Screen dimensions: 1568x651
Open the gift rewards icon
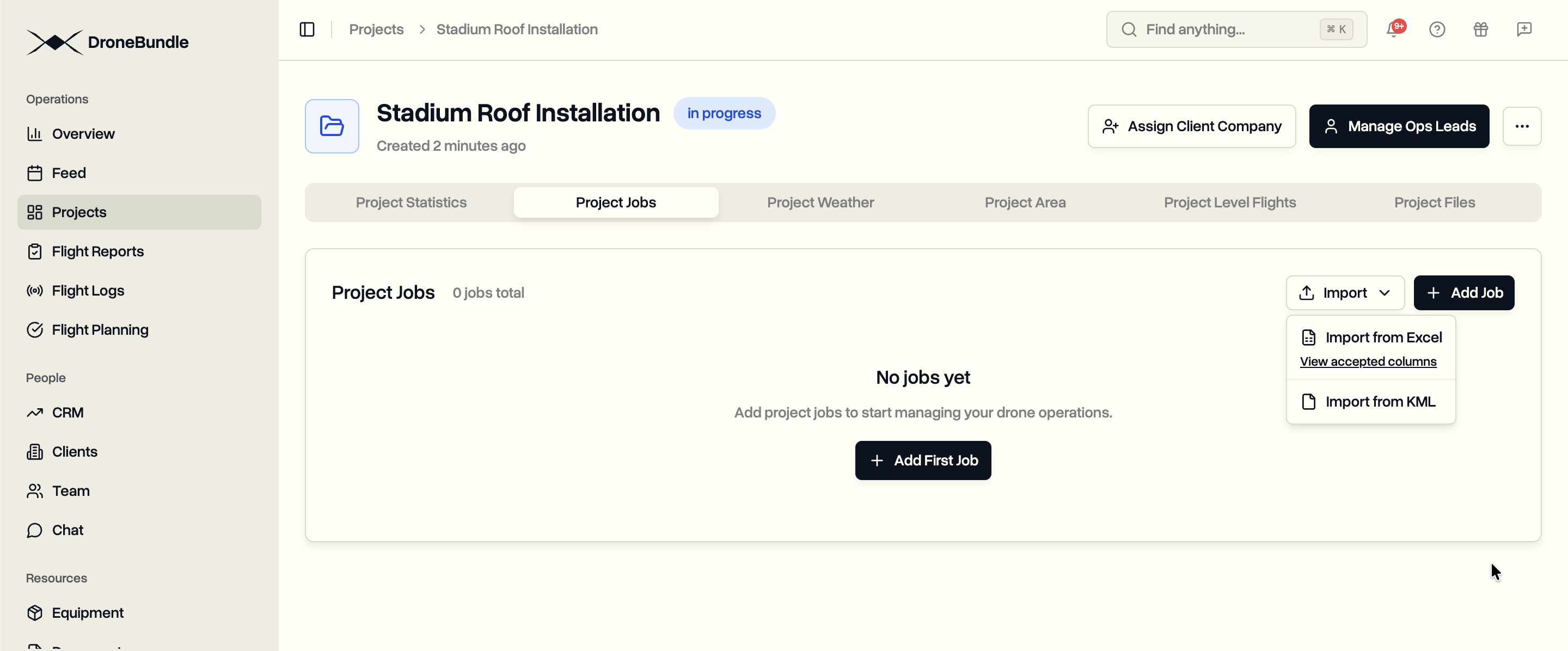(1480, 29)
